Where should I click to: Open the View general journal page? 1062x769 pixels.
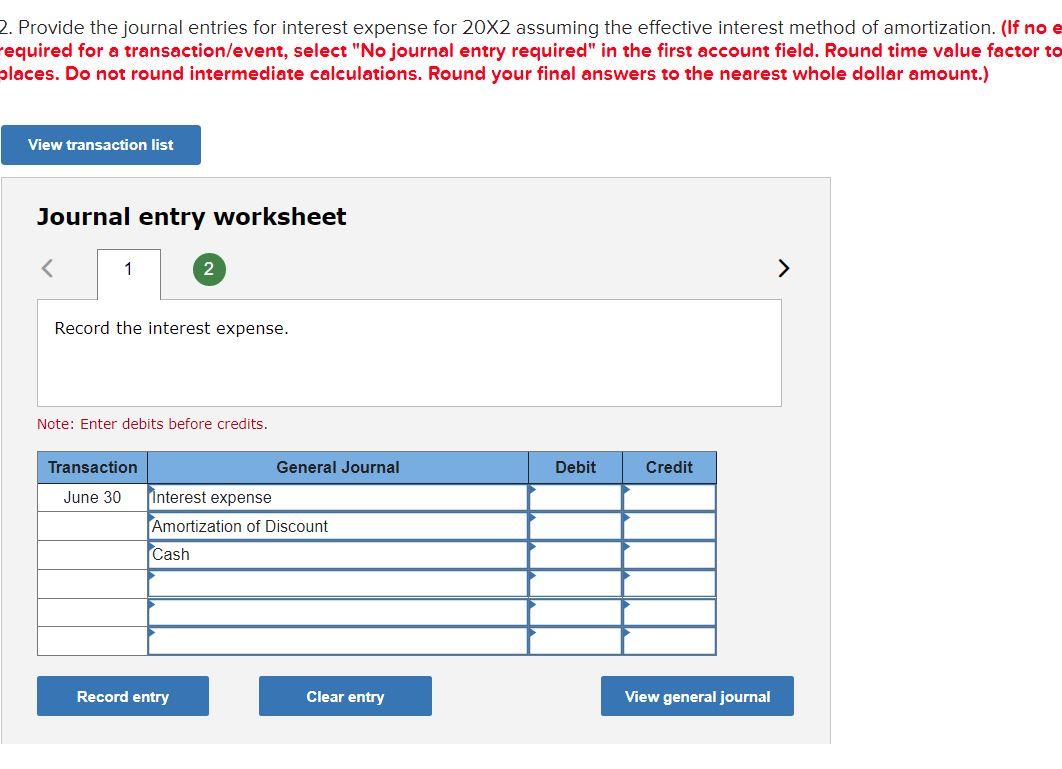click(697, 696)
